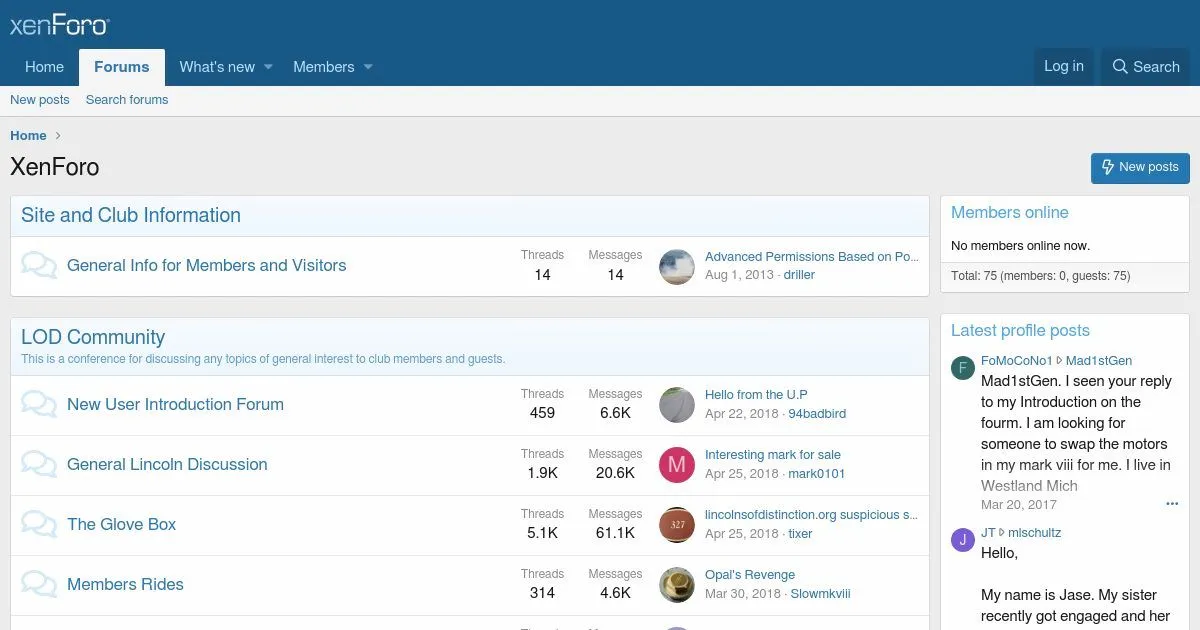The height and width of the screenshot is (630, 1200).
Task: Click the blue New posts button
Action: pyautogui.click(x=1140, y=167)
